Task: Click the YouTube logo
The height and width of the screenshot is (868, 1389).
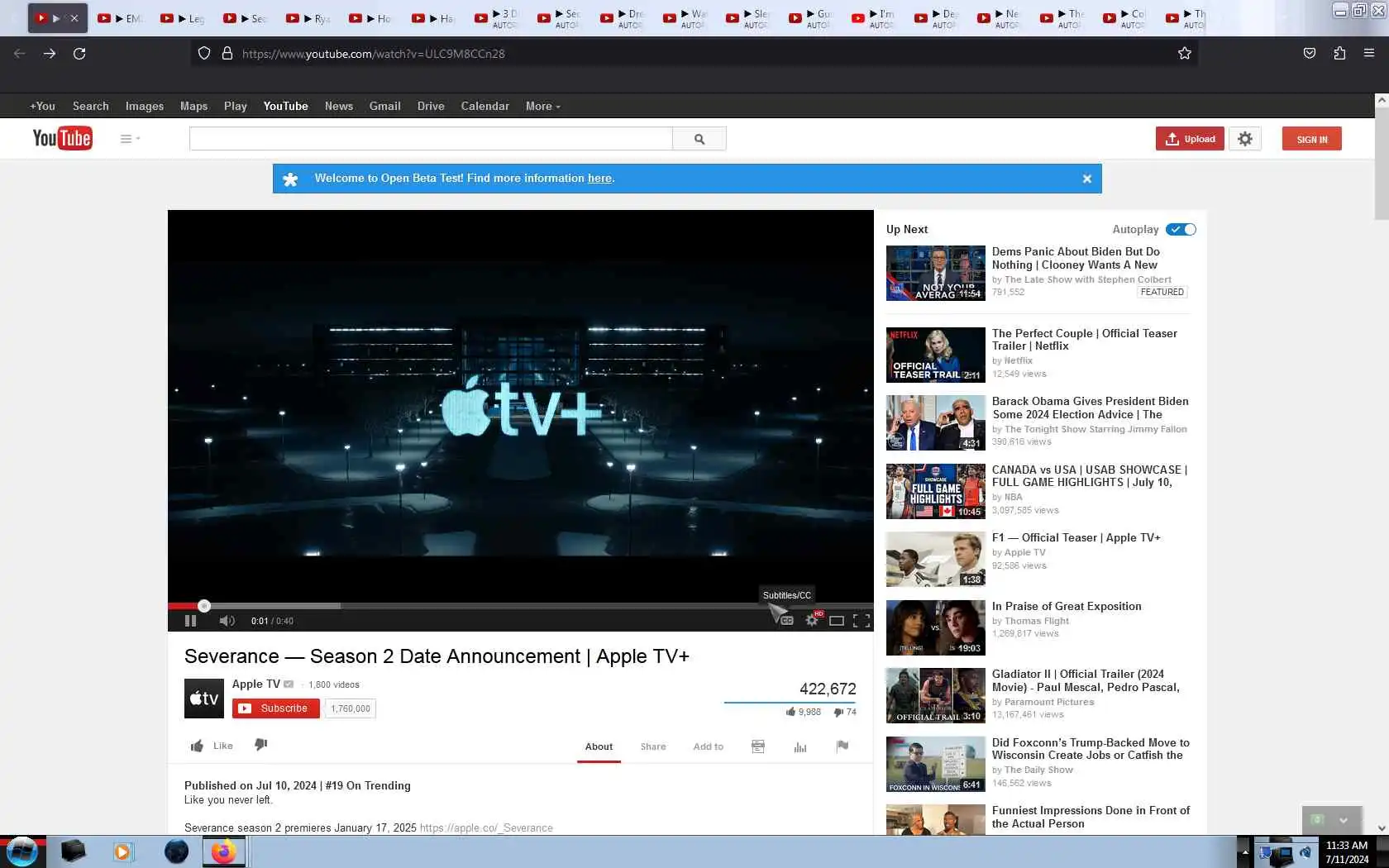Action: pyautogui.click(x=62, y=138)
